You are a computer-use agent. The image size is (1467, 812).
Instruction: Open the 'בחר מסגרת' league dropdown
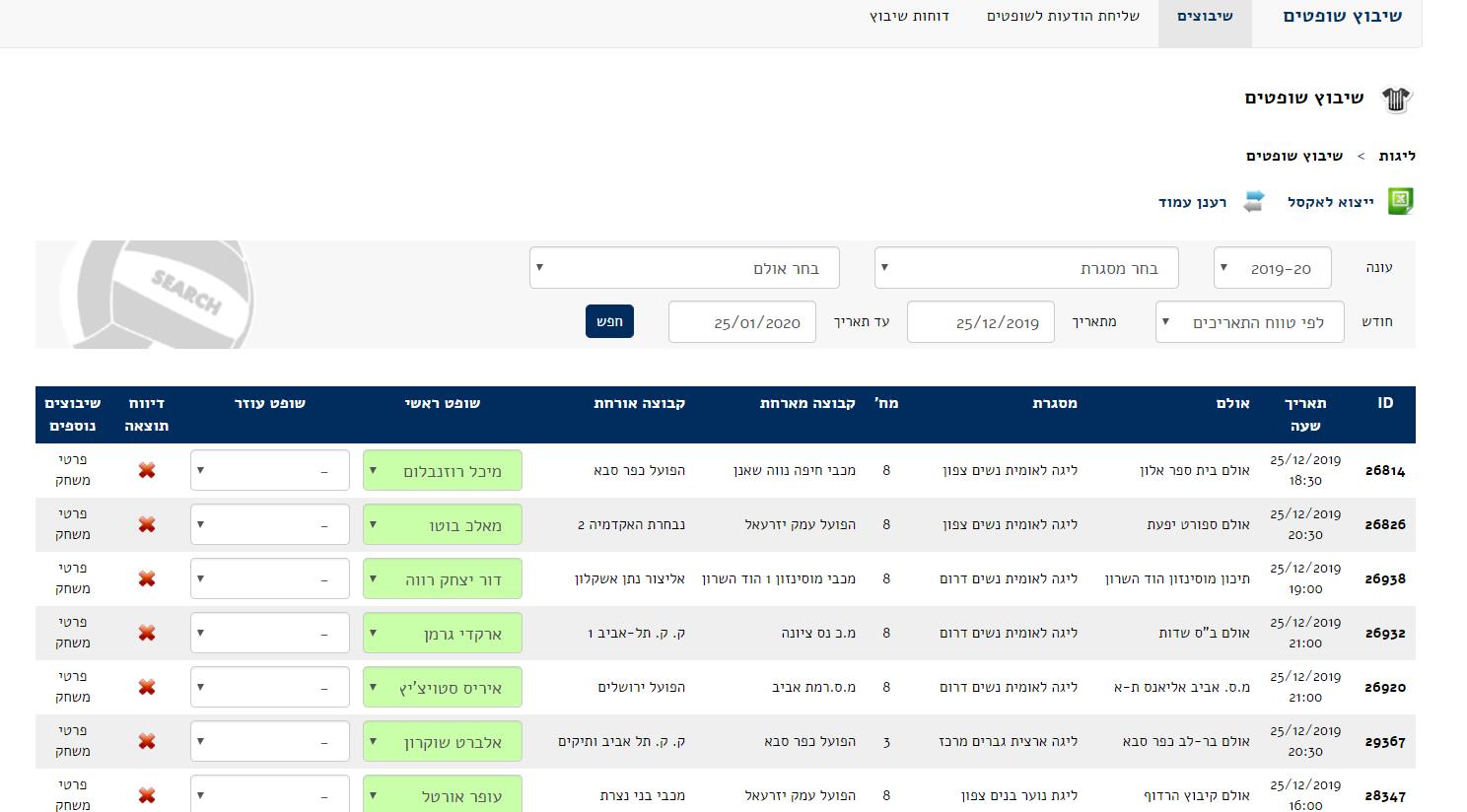[1026, 268]
